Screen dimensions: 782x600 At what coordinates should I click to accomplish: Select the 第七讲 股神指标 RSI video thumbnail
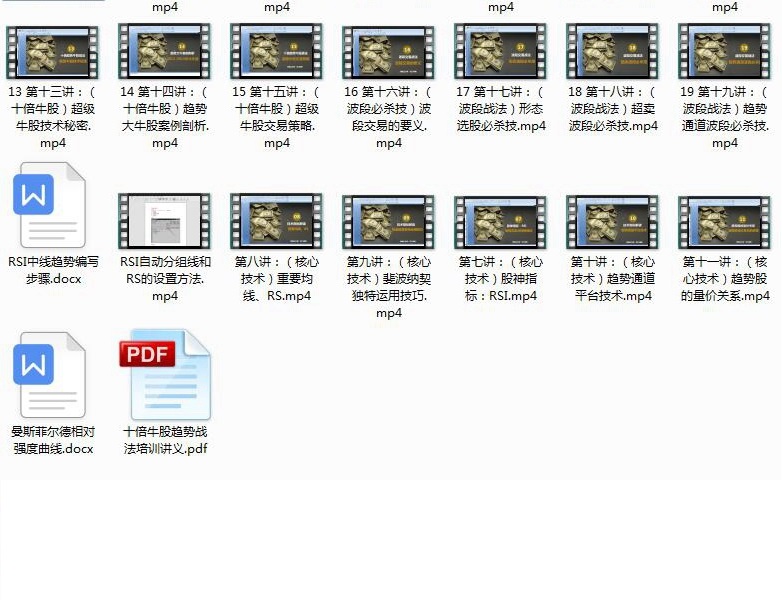pos(501,222)
